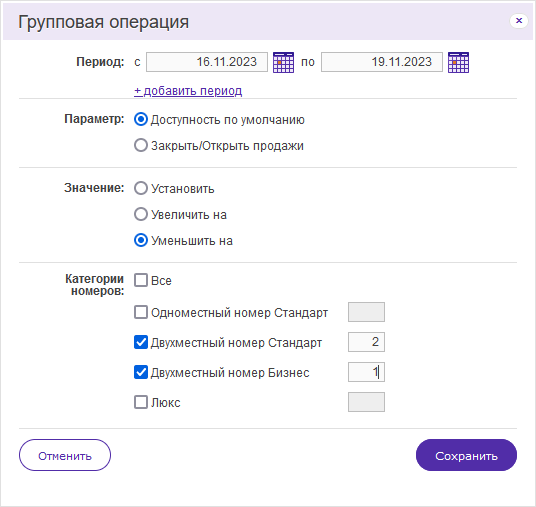This screenshot has width=536, height=507.
Task: Open calendar picker for end date
Action: click(x=458, y=62)
